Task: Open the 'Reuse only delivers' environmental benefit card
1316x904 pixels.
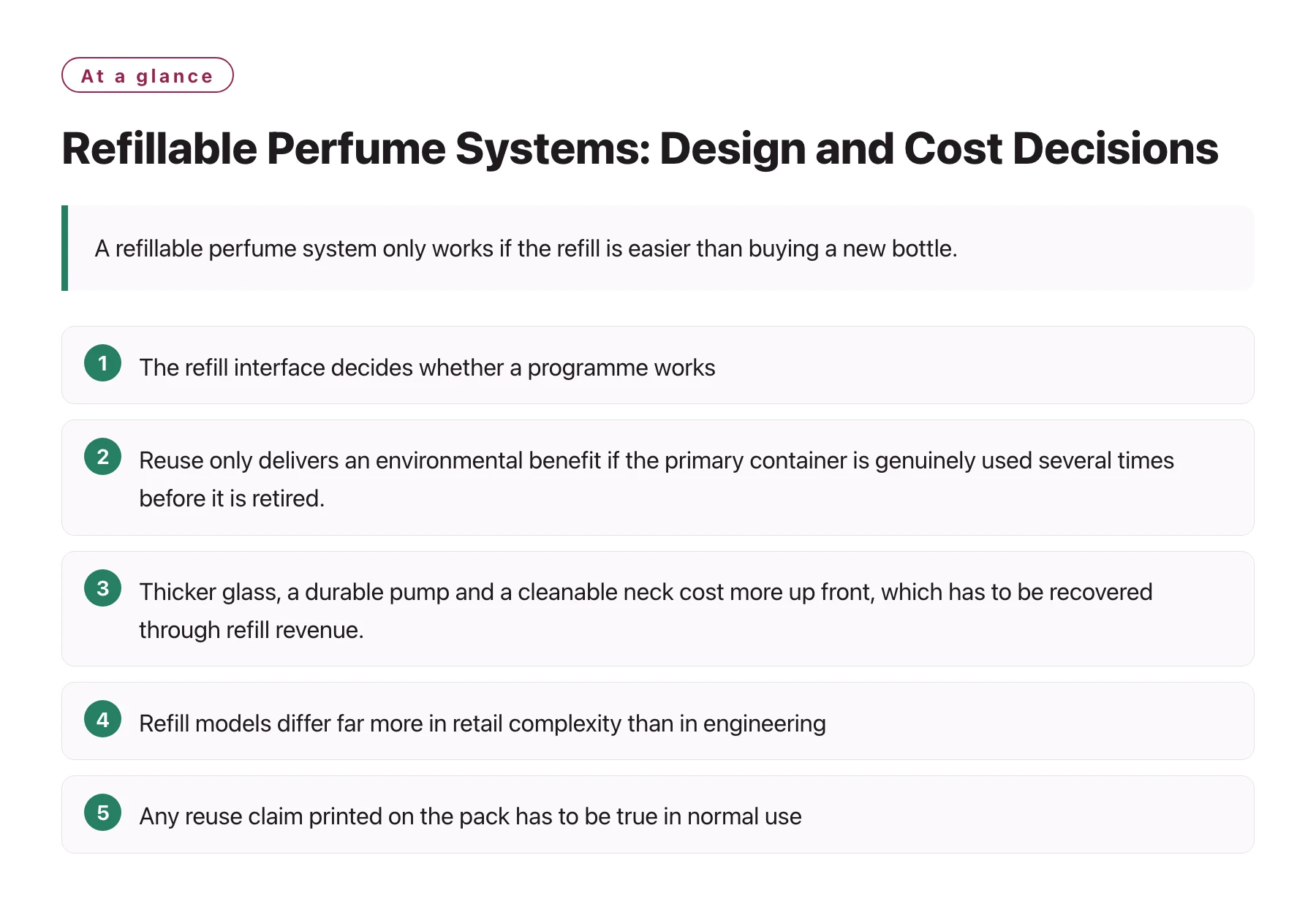Action: [x=658, y=477]
